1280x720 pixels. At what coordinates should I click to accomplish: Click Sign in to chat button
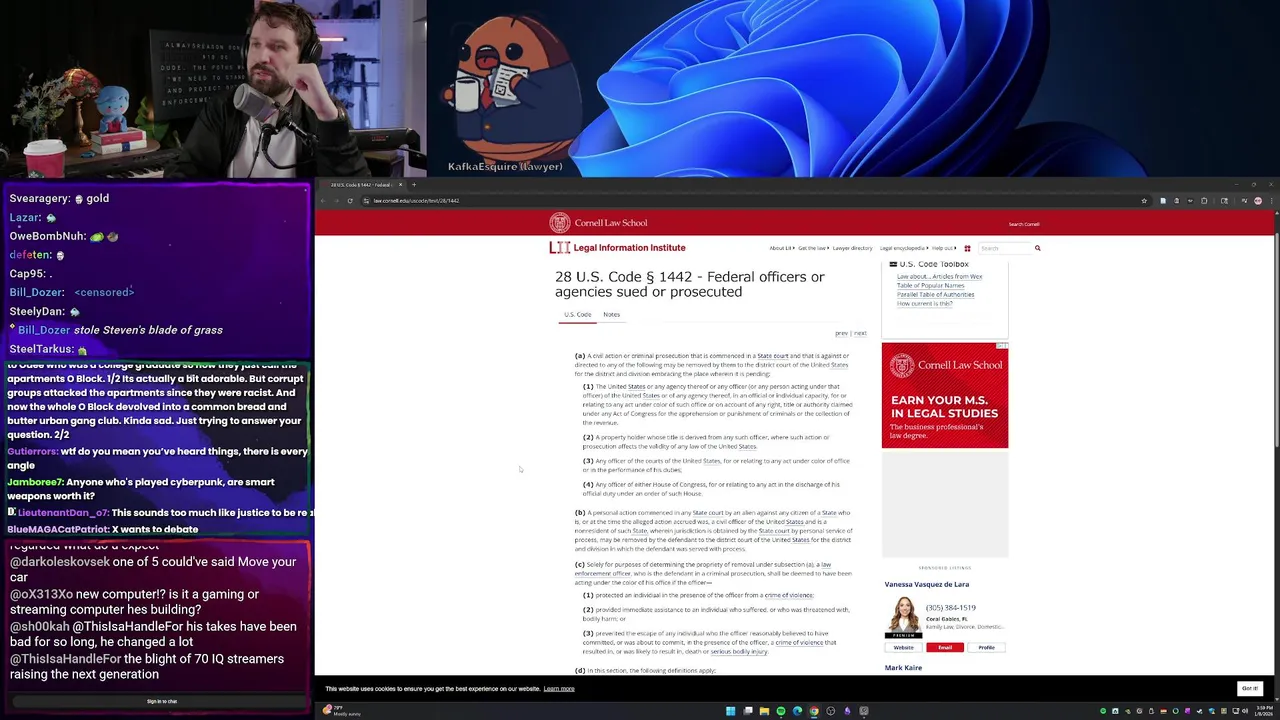[161, 701]
